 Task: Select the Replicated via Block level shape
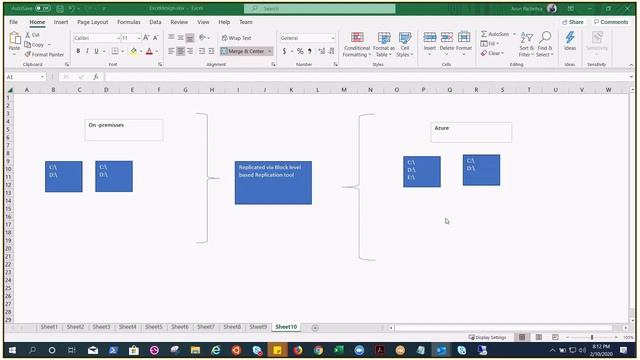point(273,183)
